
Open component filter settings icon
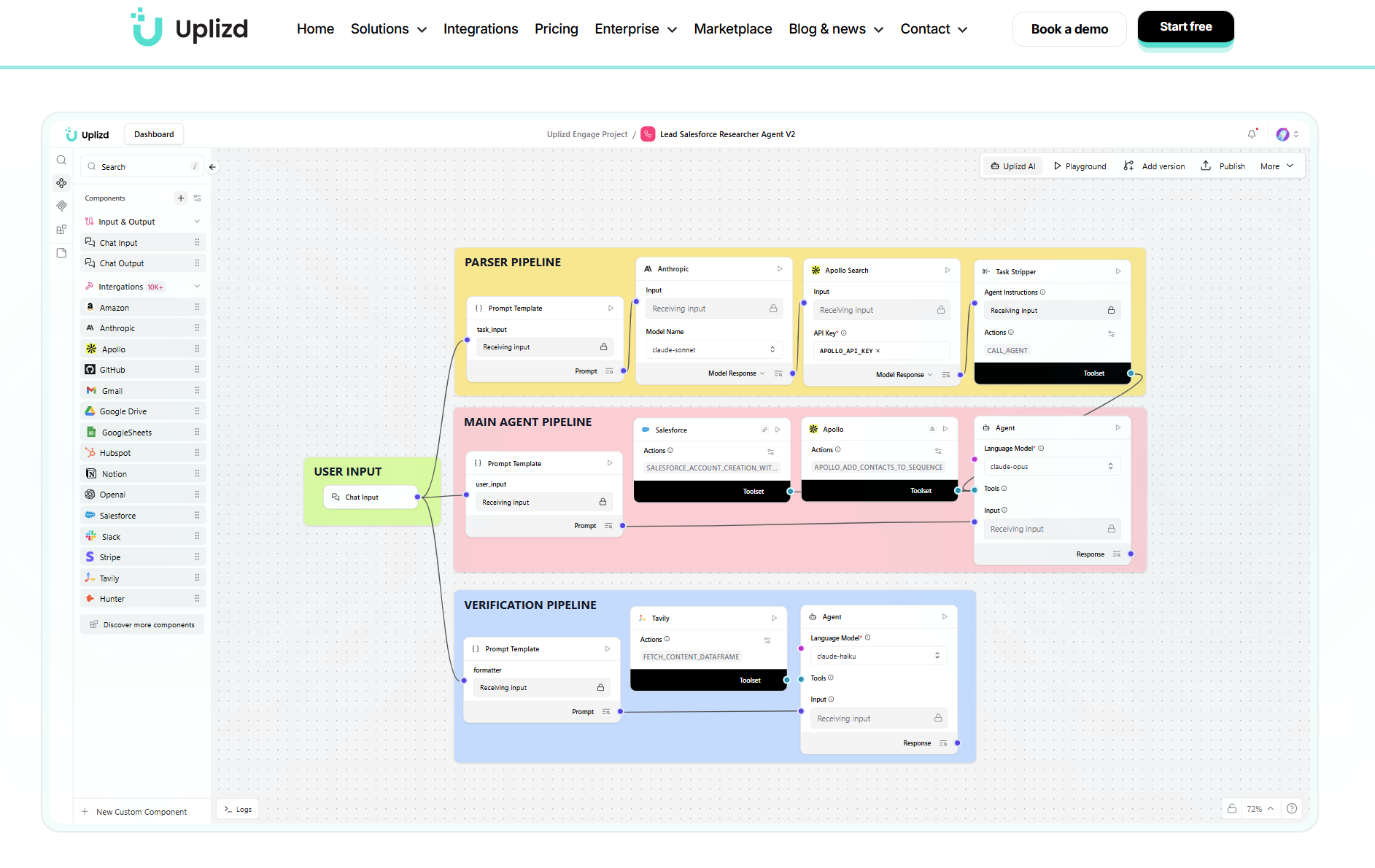click(x=197, y=198)
